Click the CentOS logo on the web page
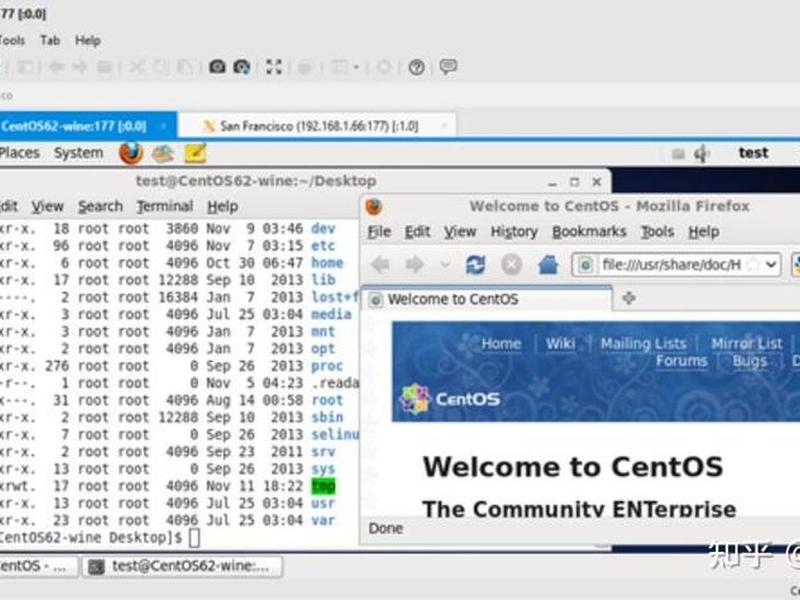800x600 pixels. [x=450, y=398]
